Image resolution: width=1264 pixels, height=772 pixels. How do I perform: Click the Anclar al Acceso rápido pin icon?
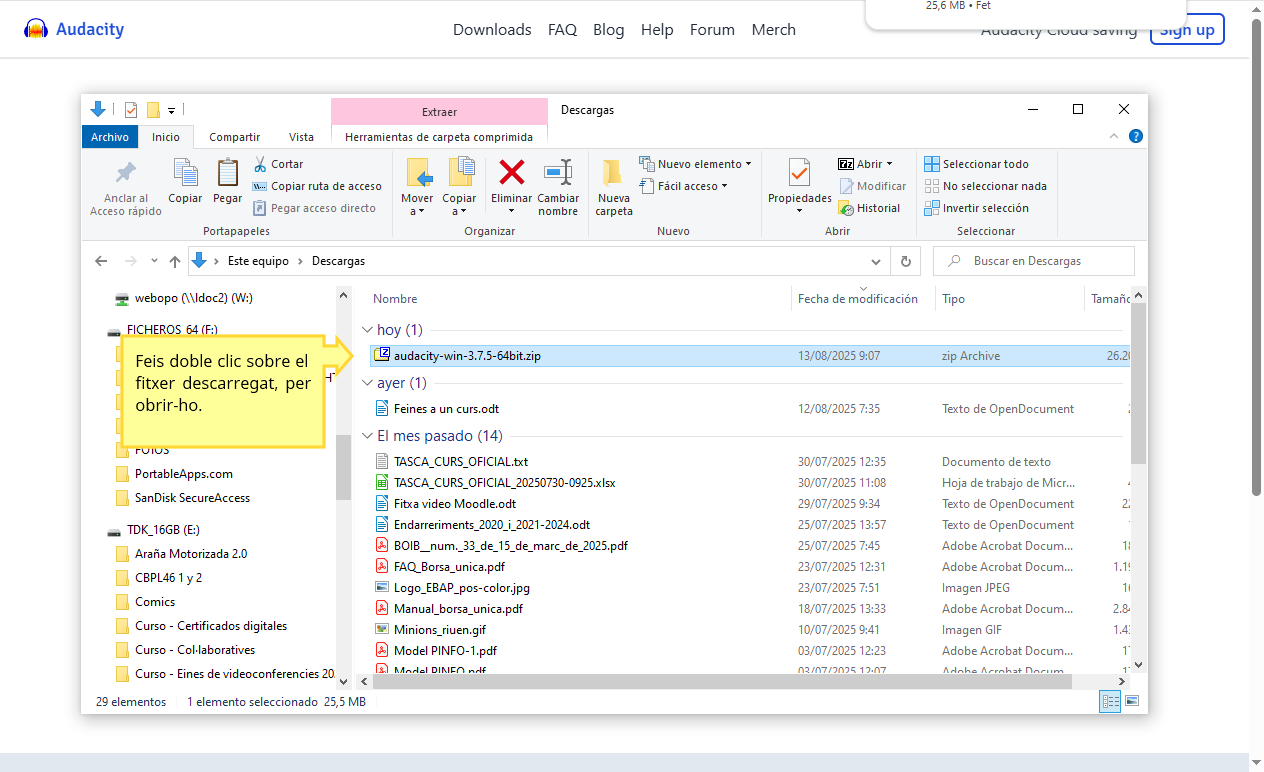point(126,173)
